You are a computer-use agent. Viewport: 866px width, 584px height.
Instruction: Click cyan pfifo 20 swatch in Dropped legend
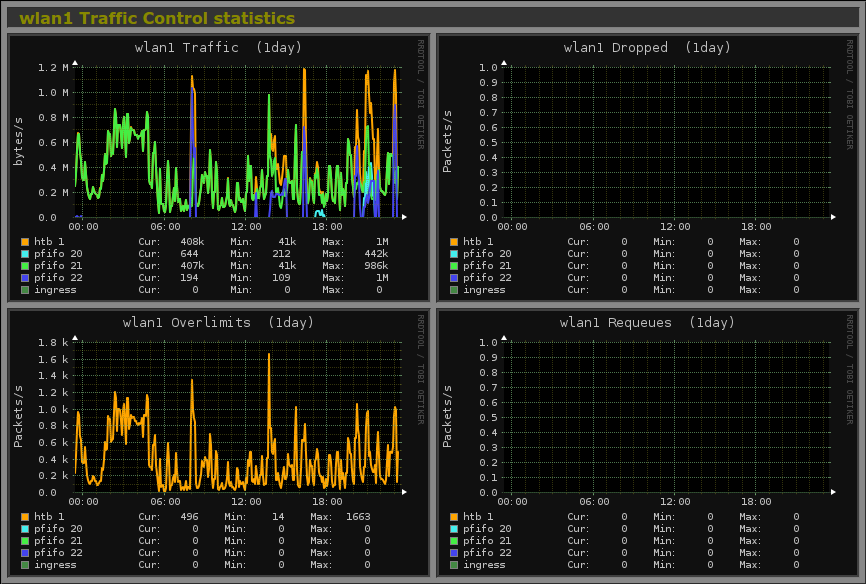click(x=454, y=254)
